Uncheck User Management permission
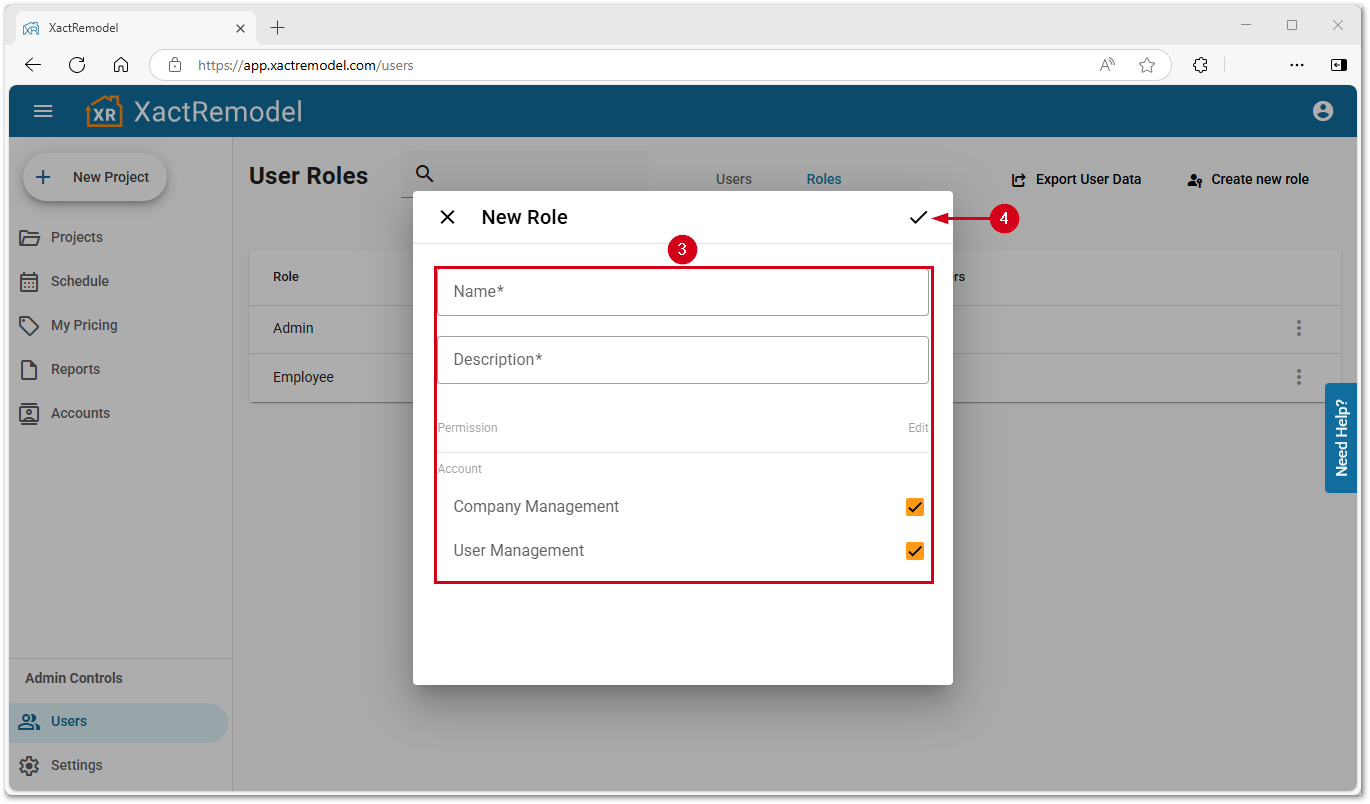Image resolution: width=1370 pixels, height=804 pixels. [914, 551]
